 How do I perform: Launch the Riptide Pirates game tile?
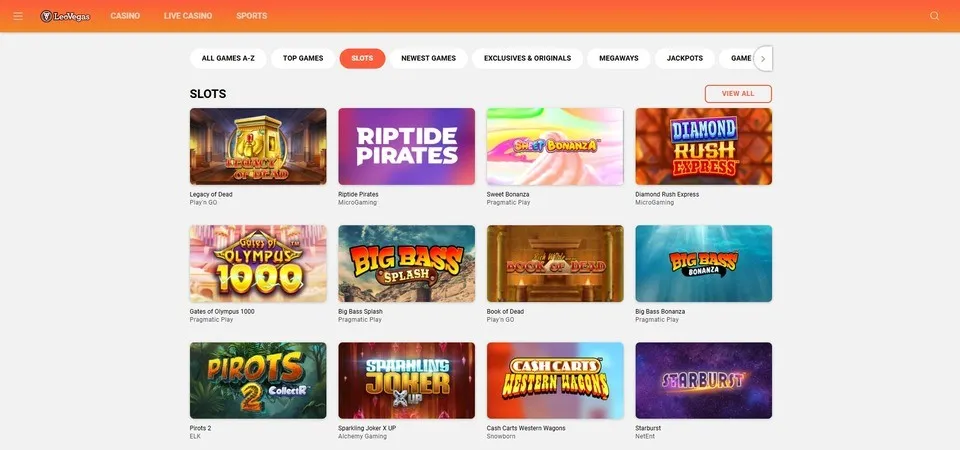point(407,146)
